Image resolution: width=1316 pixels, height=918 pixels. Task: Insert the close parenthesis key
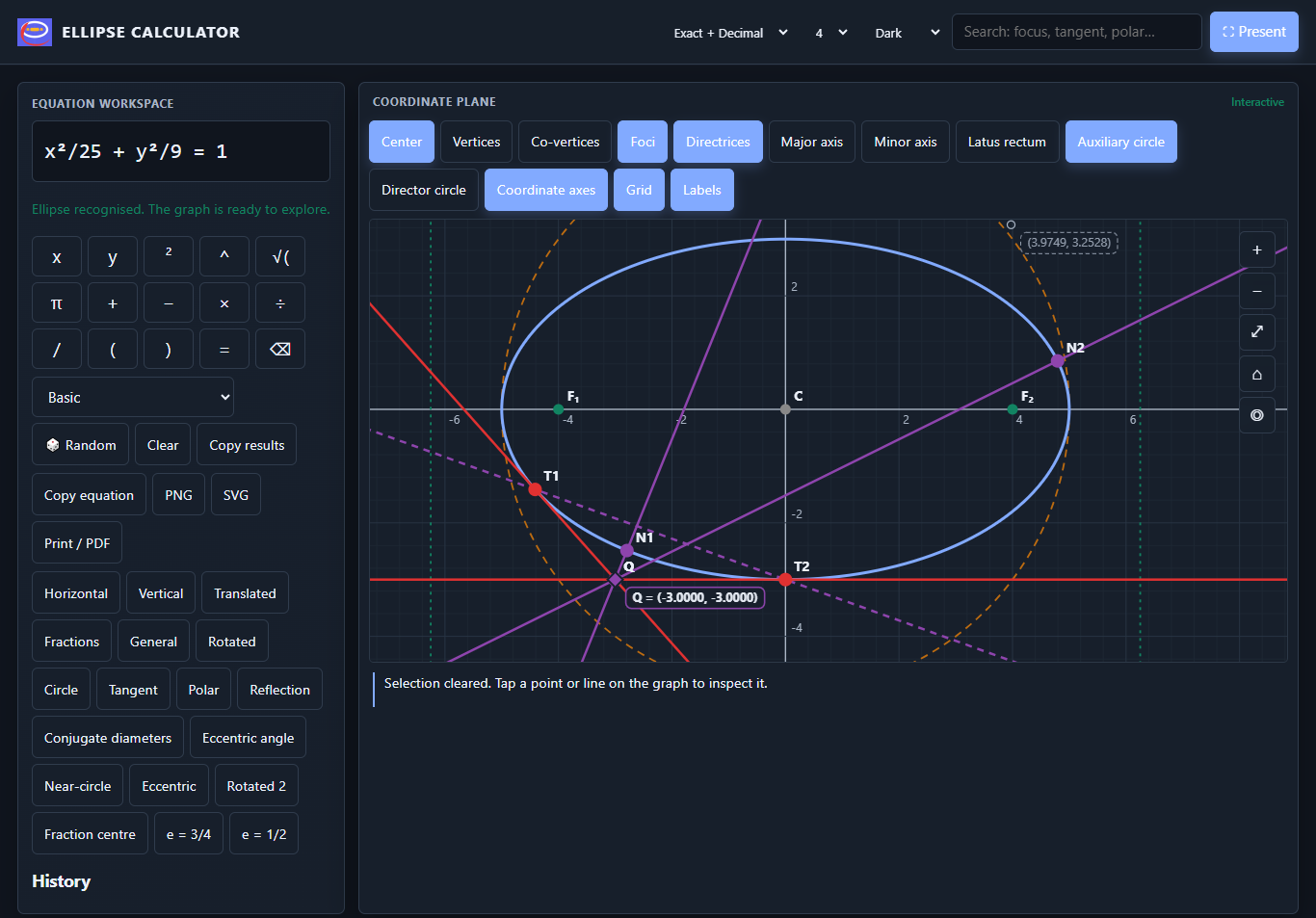click(169, 349)
